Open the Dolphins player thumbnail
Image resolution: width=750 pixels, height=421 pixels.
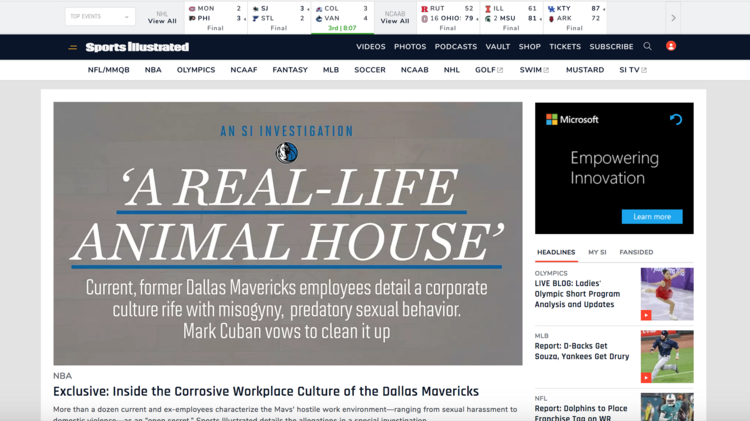(667, 407)
